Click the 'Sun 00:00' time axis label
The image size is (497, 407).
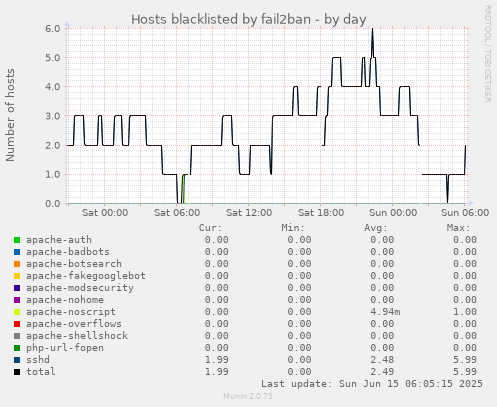(393, 213)
